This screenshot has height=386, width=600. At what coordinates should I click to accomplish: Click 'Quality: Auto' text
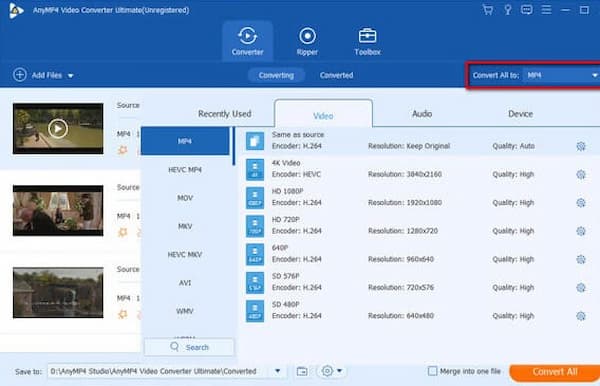coord(514,146)
